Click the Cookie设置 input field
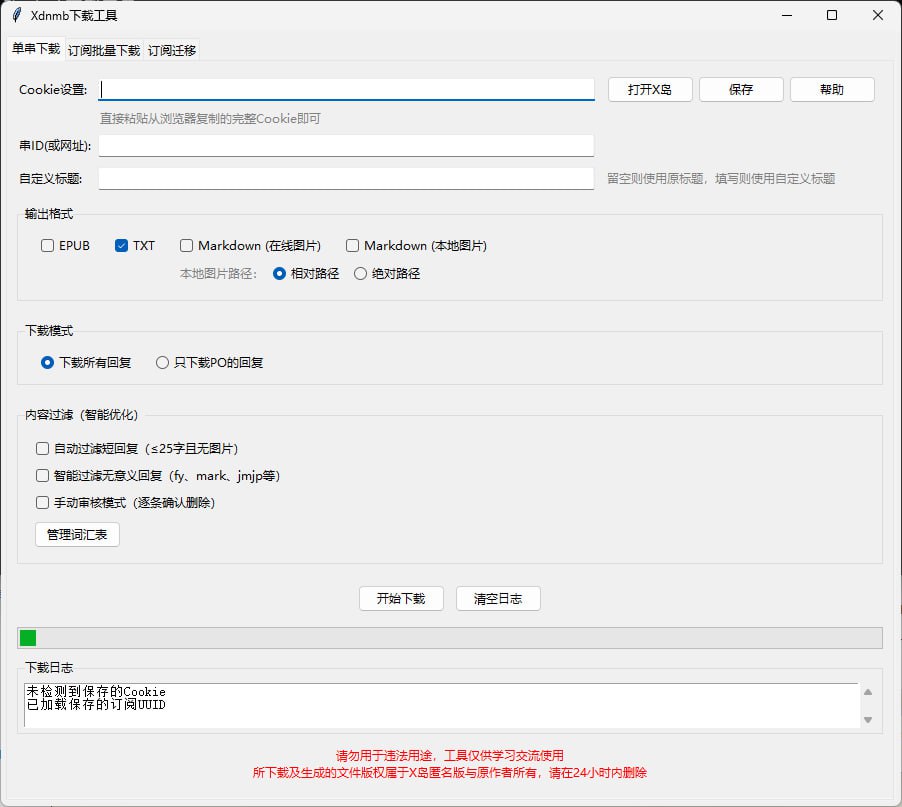This screenshot has width=902, height=807. click(346, 89)
